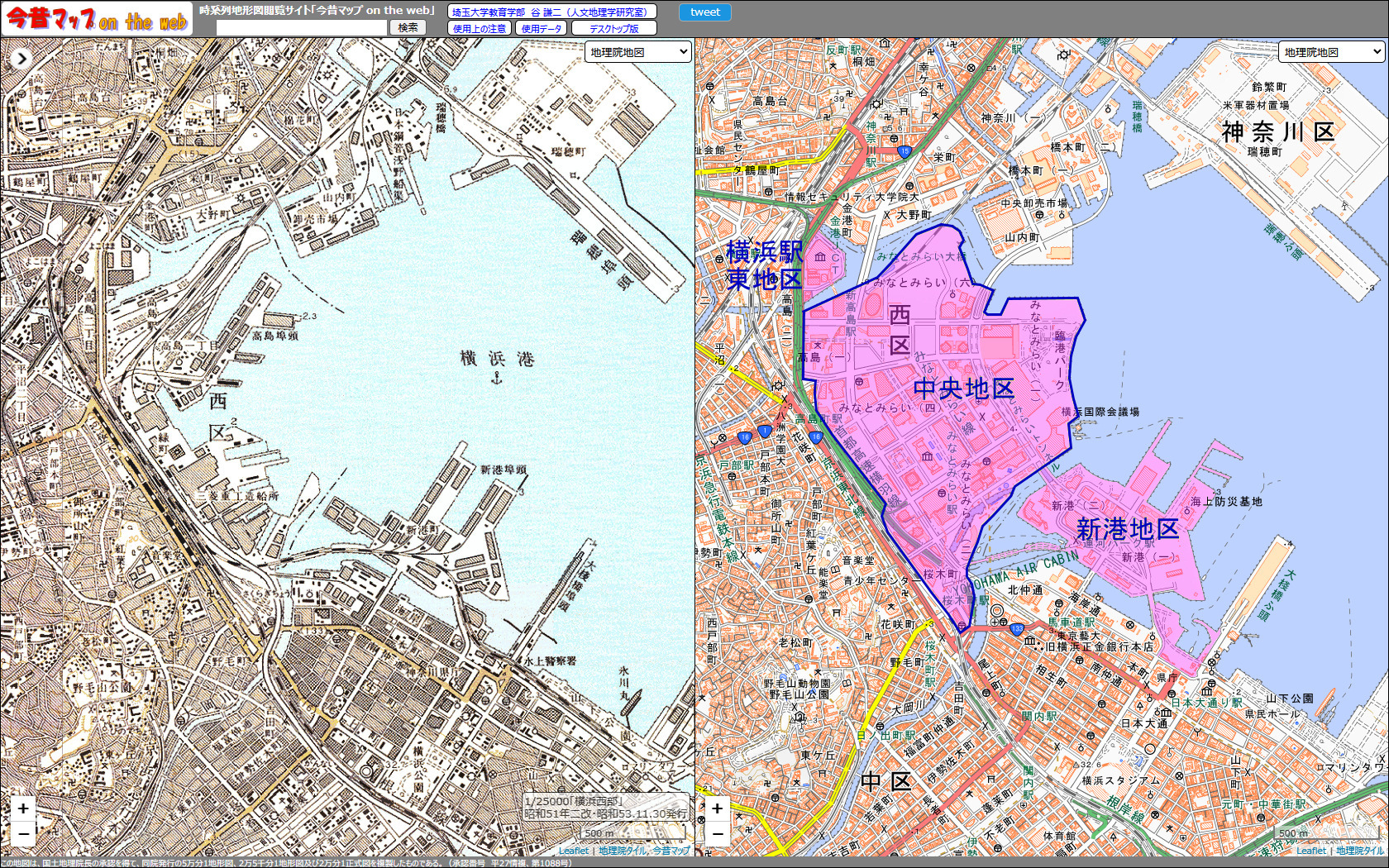1389x868 pixels.
Task: Click the place search text field
Action: coord(302,27)
